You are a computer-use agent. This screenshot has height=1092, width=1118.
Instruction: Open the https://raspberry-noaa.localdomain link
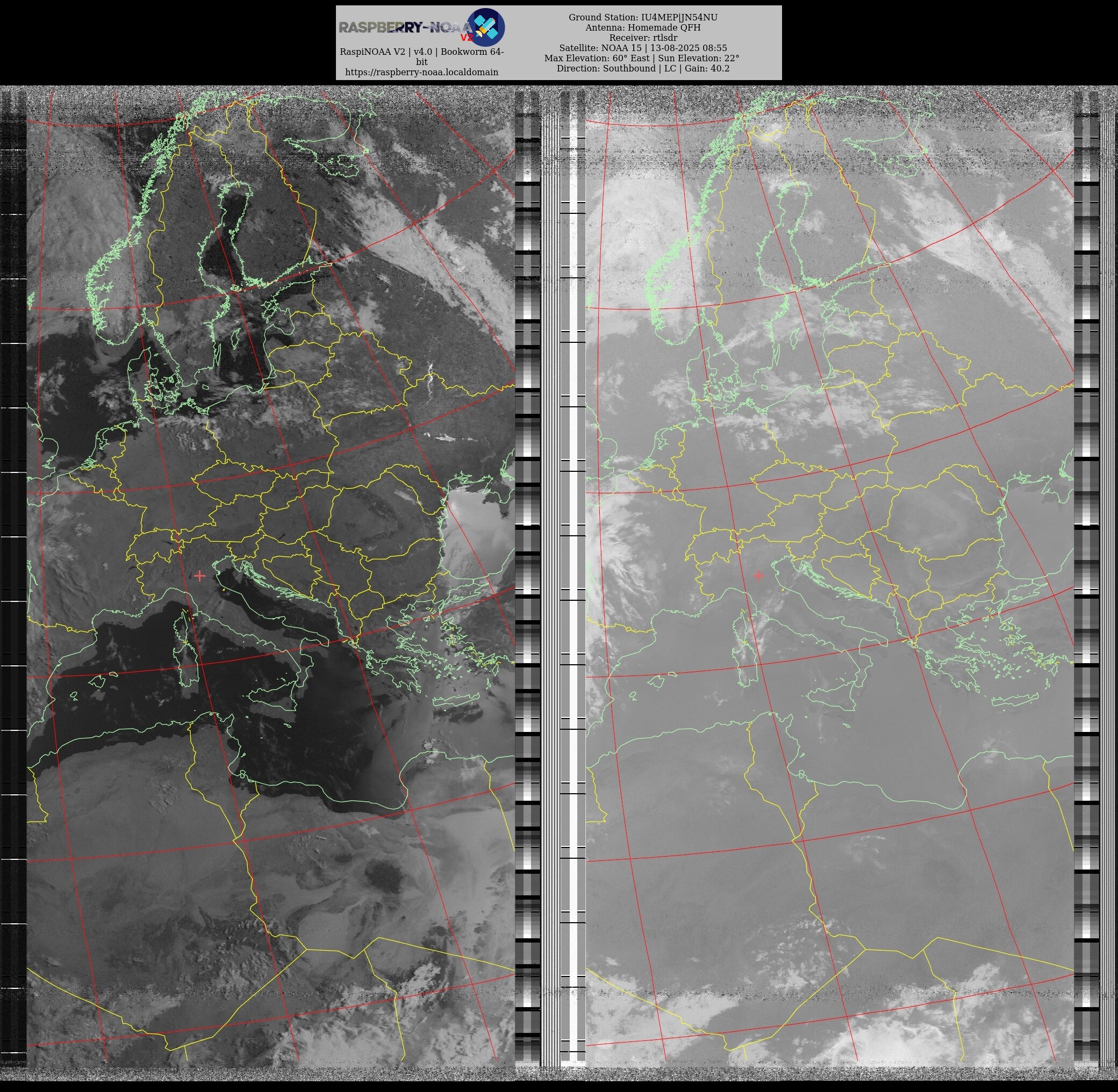tap(421, 72)
